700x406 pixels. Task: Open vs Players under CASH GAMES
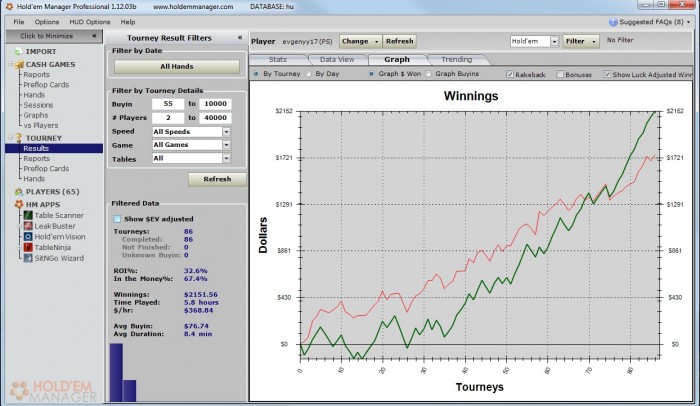click(x=41, y=126)
